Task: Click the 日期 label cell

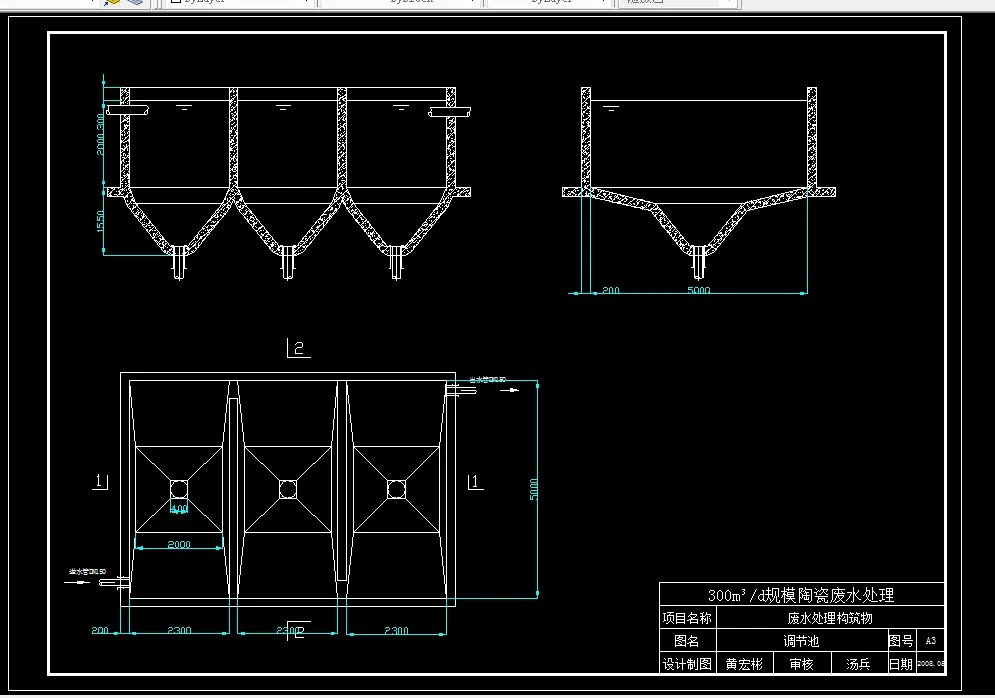Action: (x=900, y=664)
